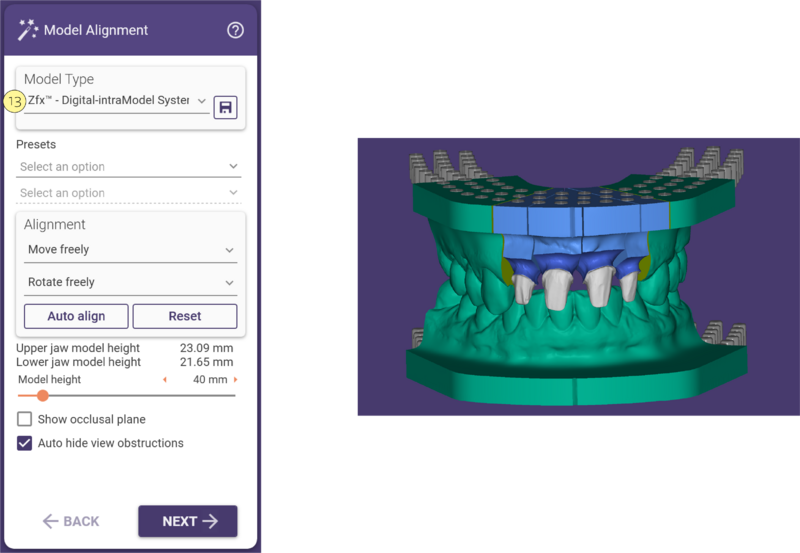This screenshot has width=800, height=553.
Task: Disable Auto hide view obstructions
Action: [24, 443]
